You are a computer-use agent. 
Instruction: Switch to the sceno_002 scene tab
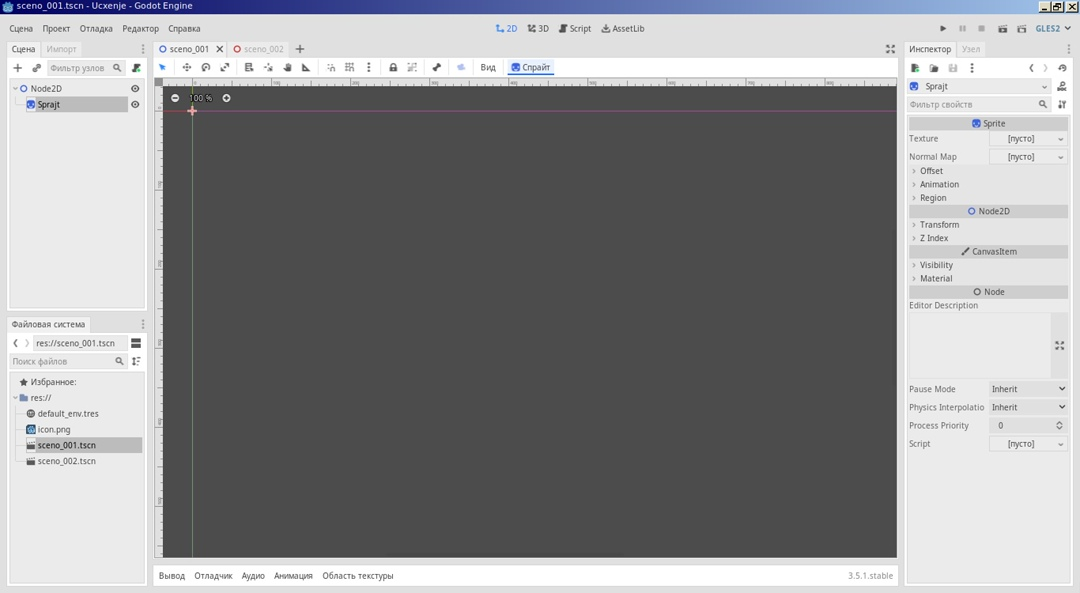click(x=258, y=50)
